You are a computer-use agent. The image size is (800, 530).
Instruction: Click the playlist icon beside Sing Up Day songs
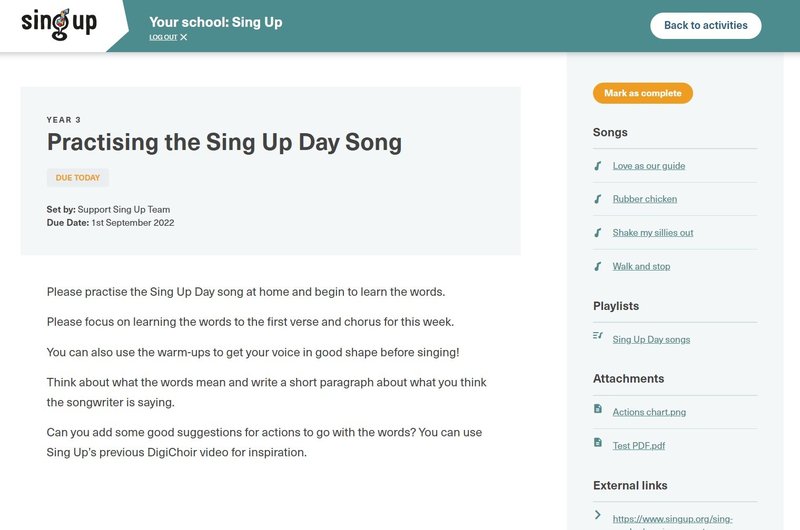point(597,336)
